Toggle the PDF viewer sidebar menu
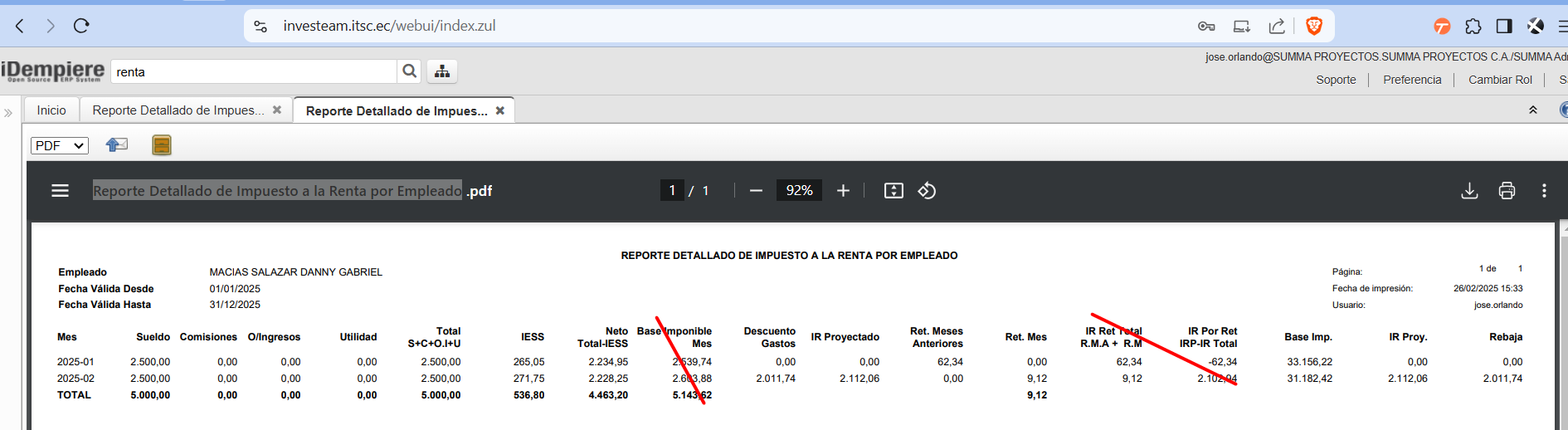Viewport: 1568px width, 430px height. tap(60, 191)
